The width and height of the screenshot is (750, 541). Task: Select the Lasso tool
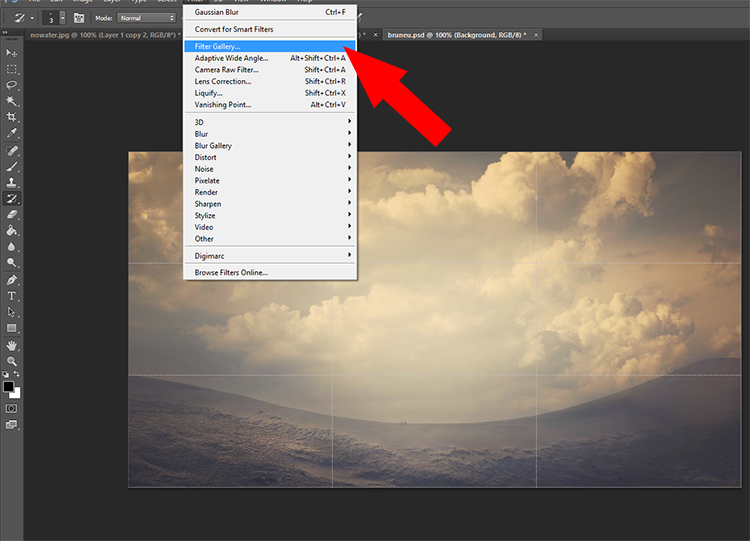(11, 85)
